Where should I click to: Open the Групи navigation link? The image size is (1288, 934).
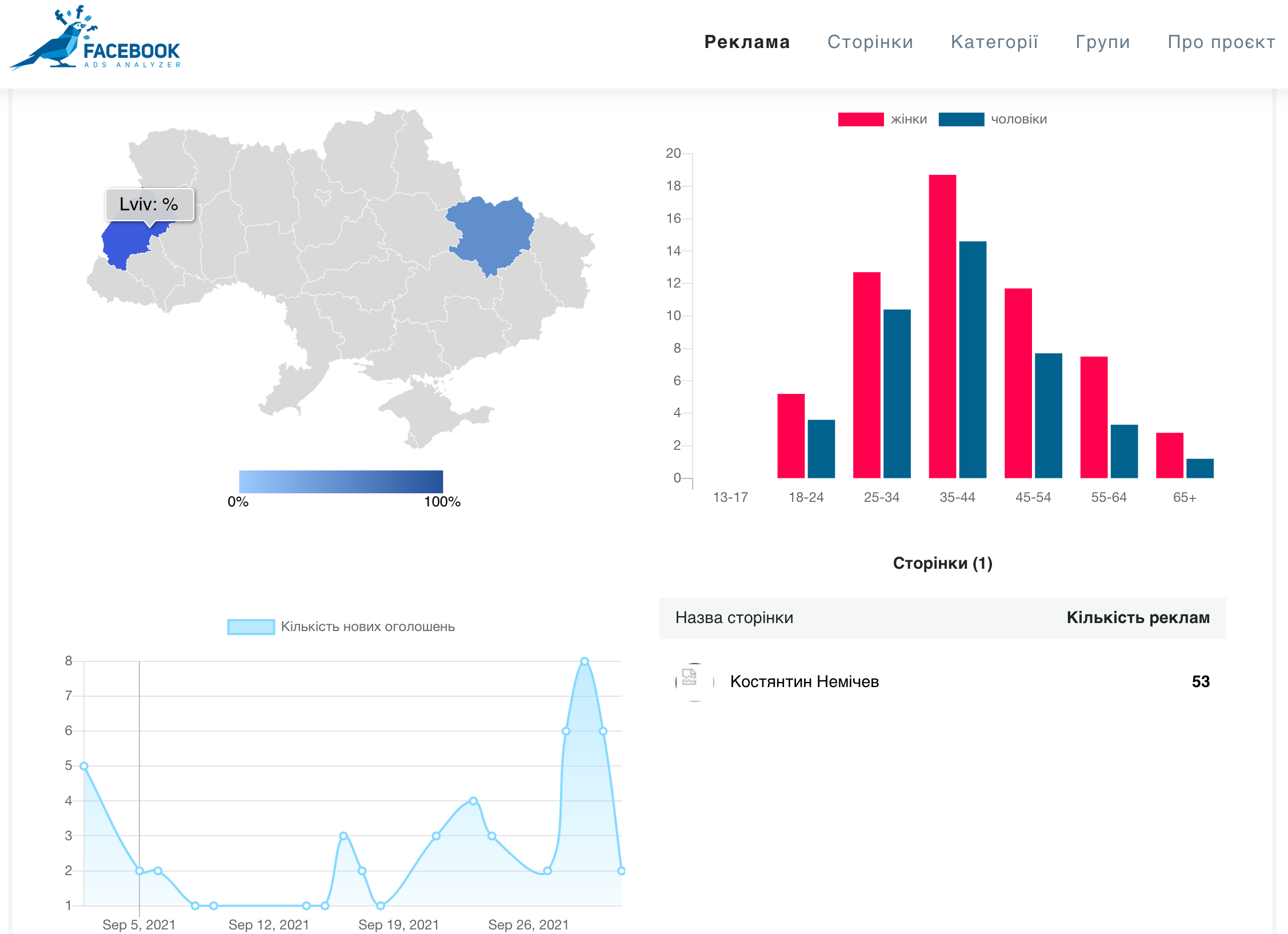1102,42
